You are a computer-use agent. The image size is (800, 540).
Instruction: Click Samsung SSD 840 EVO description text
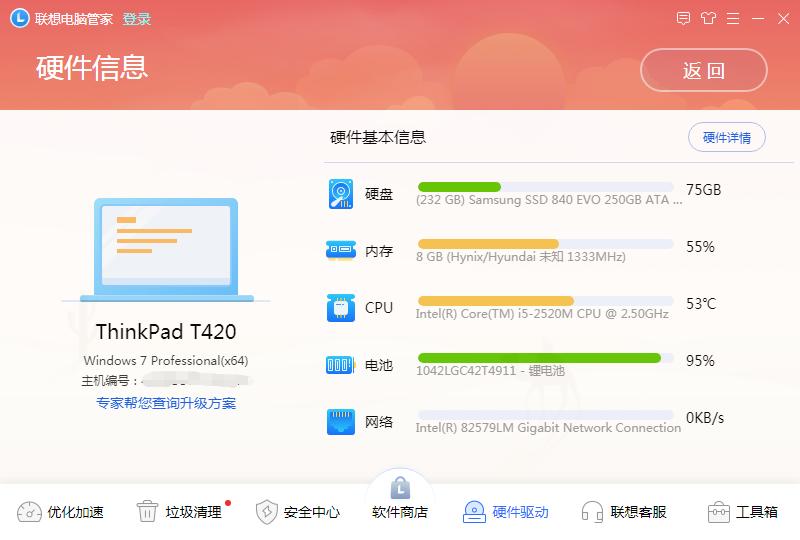tap(549, 200)
